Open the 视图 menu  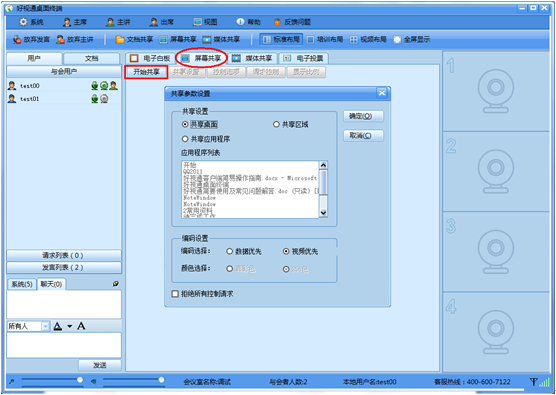tap(205, 22)
